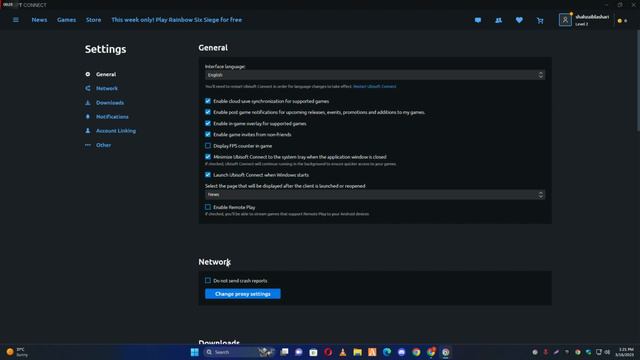Open VLC from the taskbar

tap(342, 352)
